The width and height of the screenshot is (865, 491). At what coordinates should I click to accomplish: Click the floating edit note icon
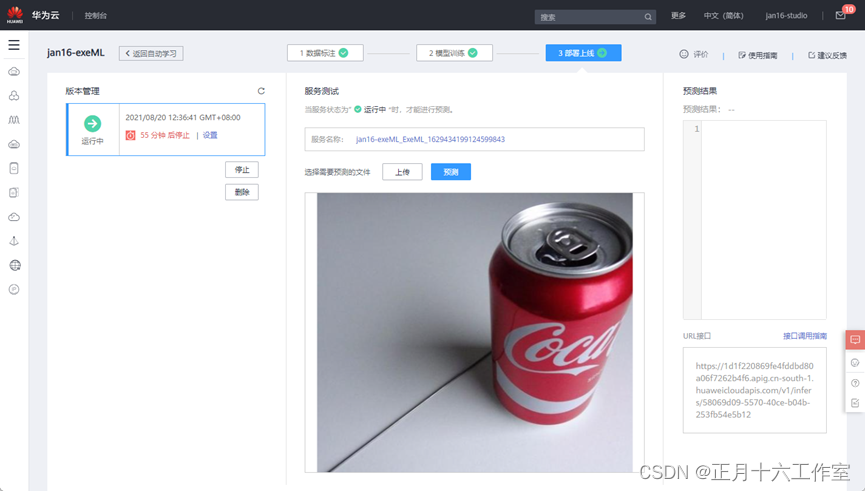click(855, 403)
